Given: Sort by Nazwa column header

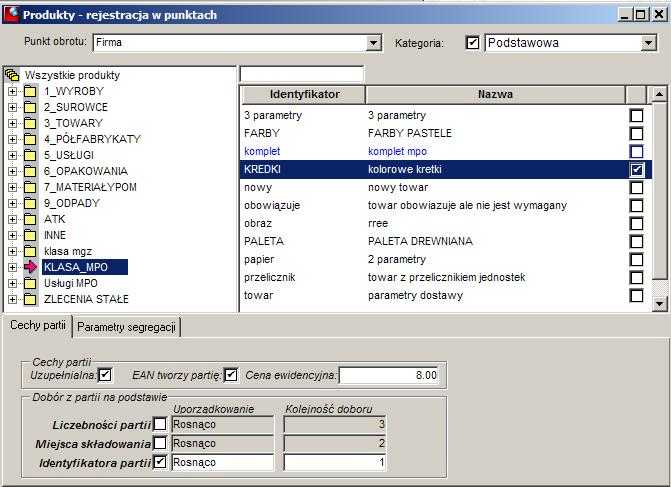Looking at the screenshot, I should [x=495, y=95].
